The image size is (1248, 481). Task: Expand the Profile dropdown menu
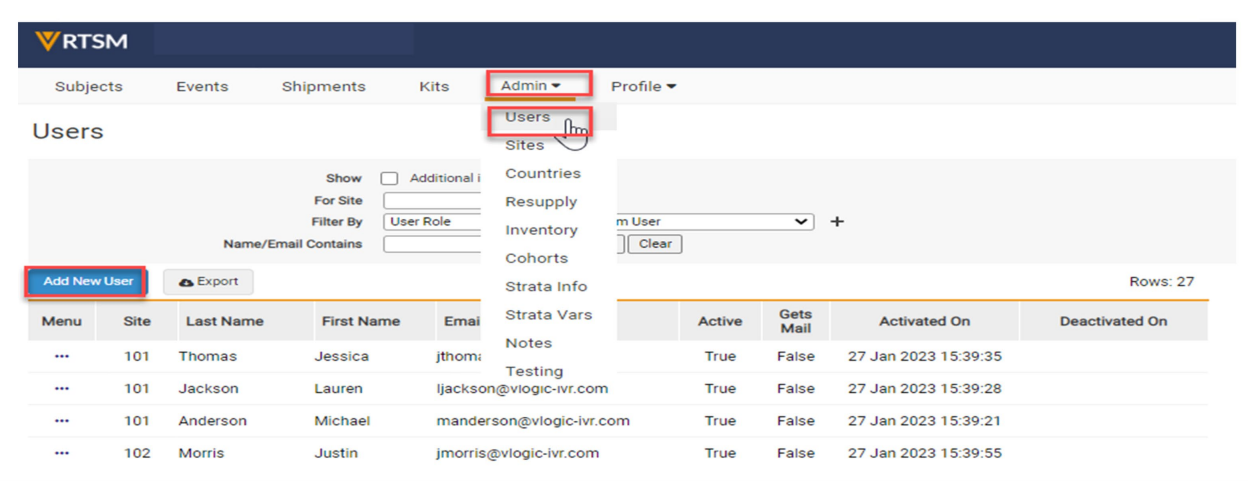click(643, 86)
